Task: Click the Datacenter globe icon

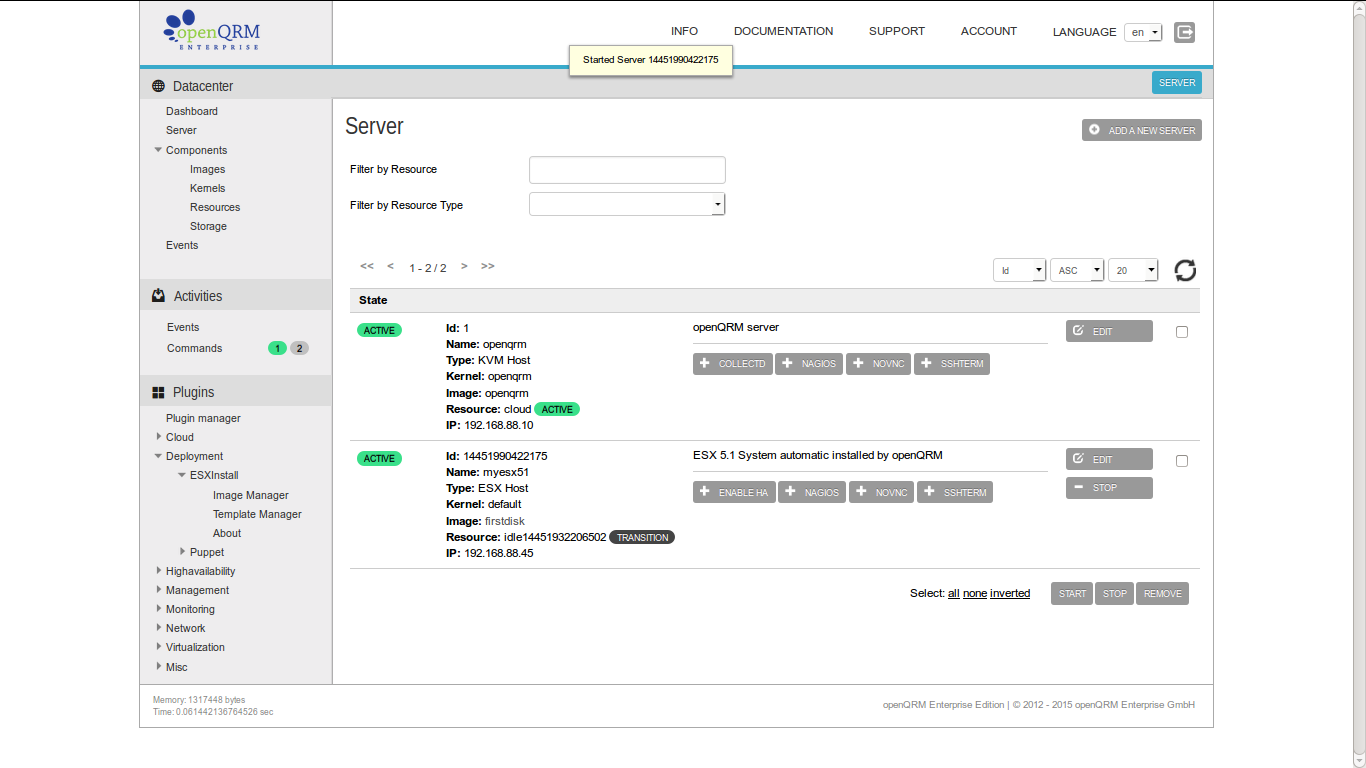Action: pos(158,86)
